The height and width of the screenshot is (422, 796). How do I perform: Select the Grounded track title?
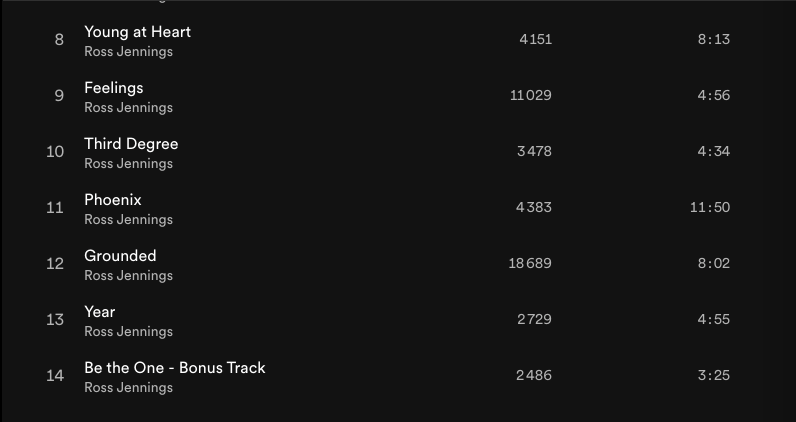(120, 256)
